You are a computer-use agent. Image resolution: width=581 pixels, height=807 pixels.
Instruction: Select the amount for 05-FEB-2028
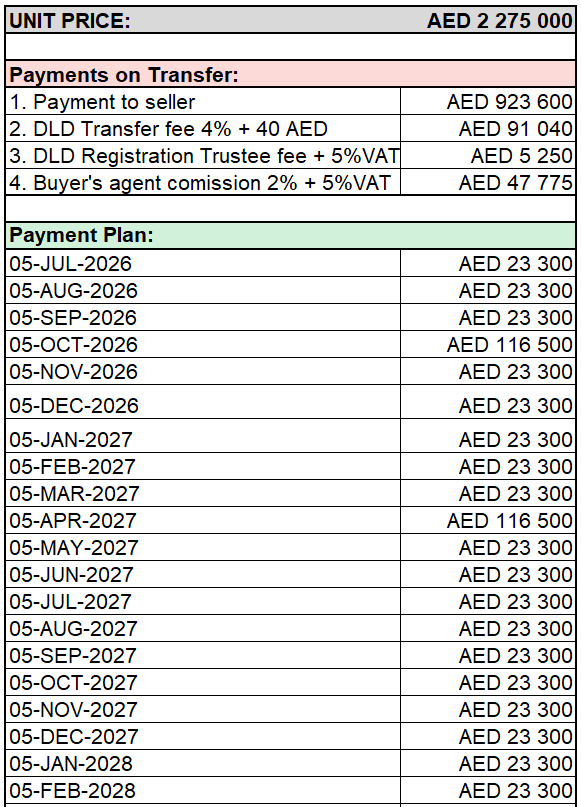pos(488,791)
